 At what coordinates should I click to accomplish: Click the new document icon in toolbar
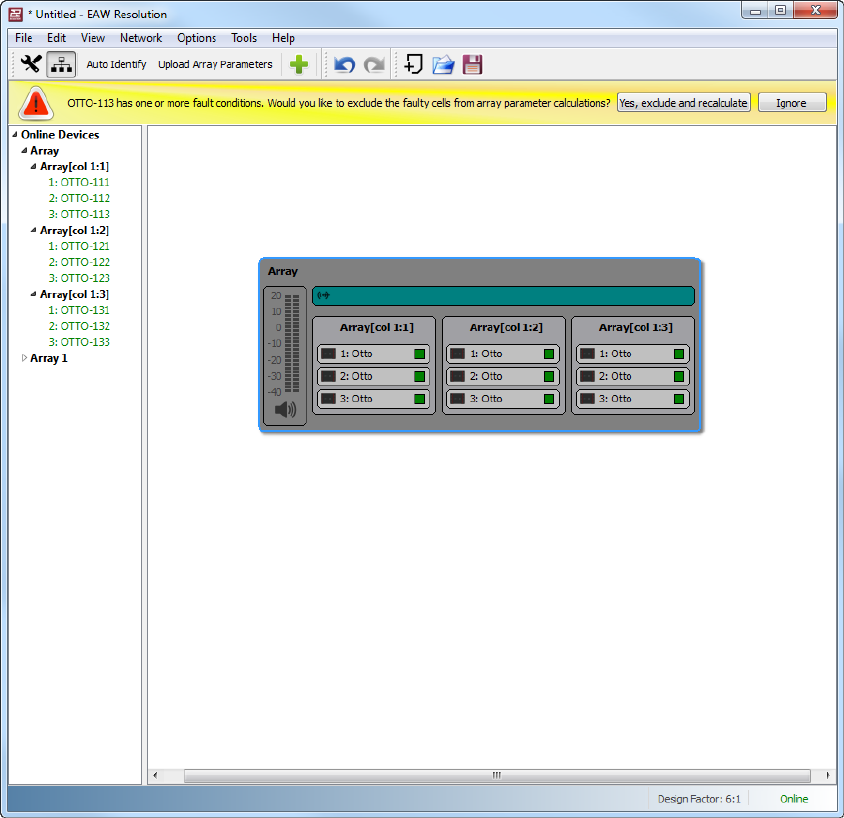tap(412, 65)
